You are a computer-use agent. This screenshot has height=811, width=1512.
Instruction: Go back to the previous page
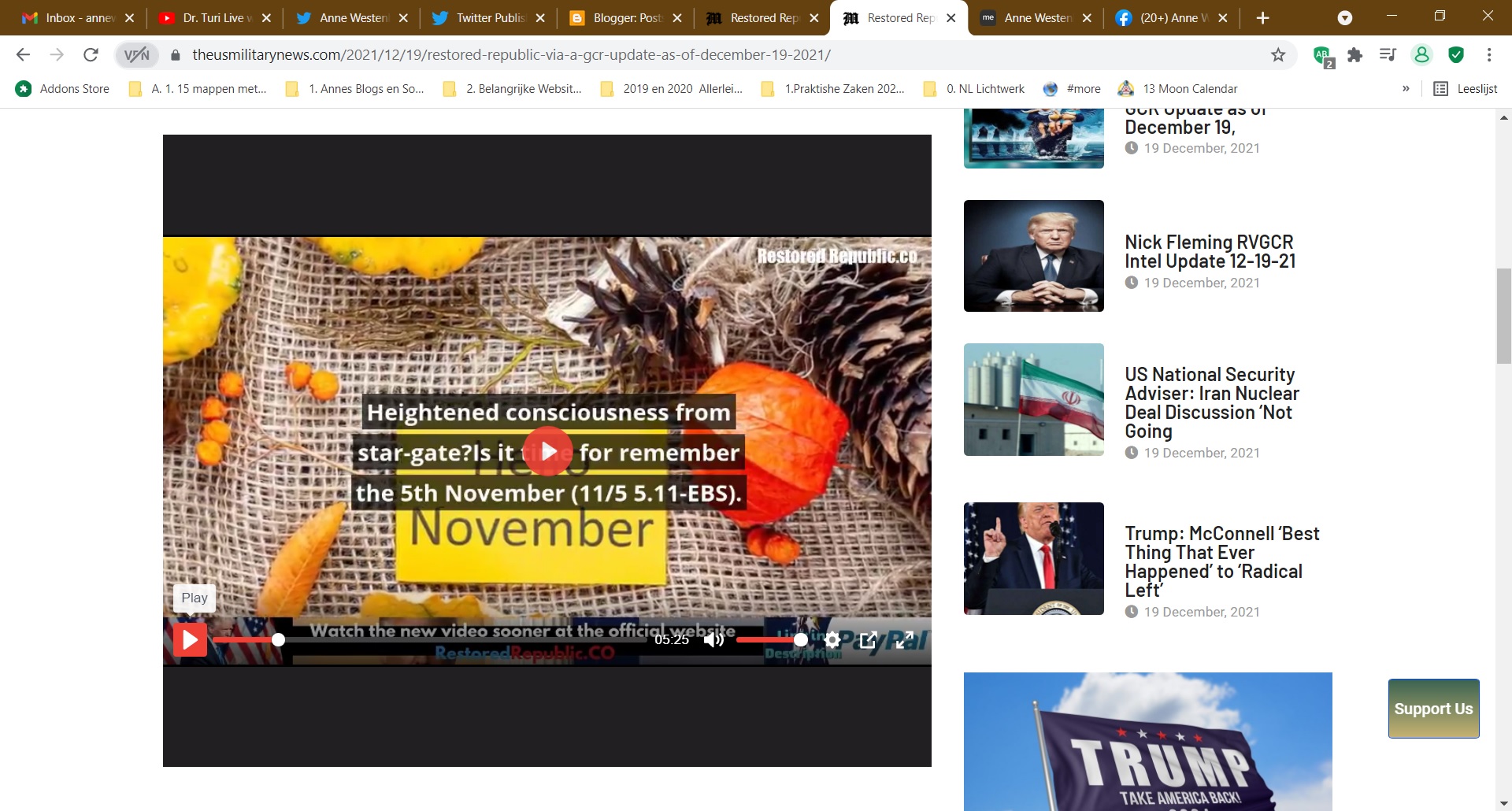[23, 54]
